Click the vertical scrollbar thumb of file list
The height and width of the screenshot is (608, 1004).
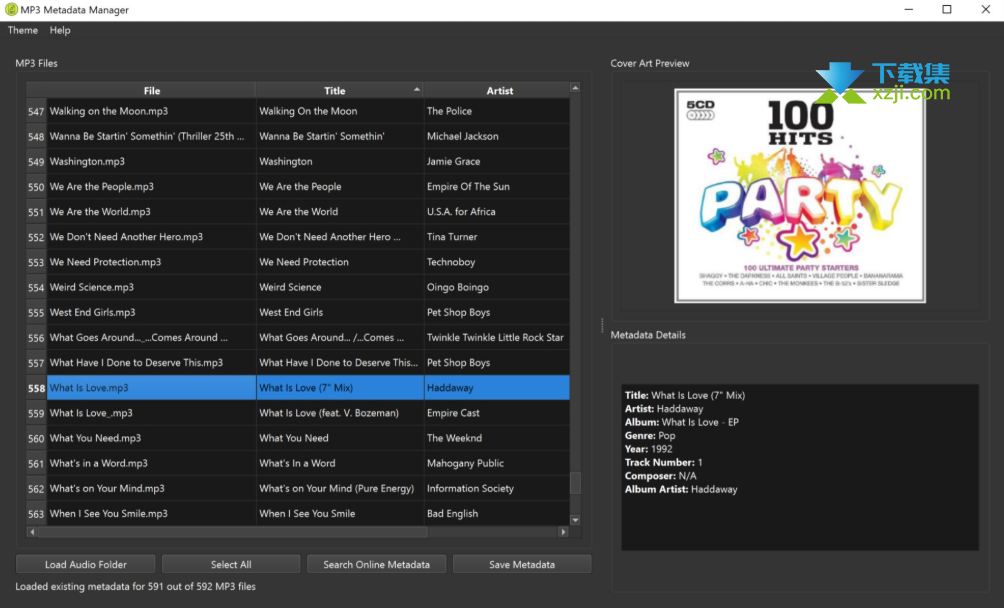(575, 483)
